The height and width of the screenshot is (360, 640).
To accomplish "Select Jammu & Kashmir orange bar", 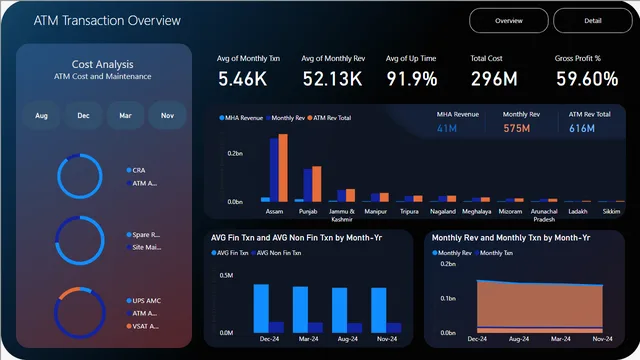I will [x=351, y=195].
